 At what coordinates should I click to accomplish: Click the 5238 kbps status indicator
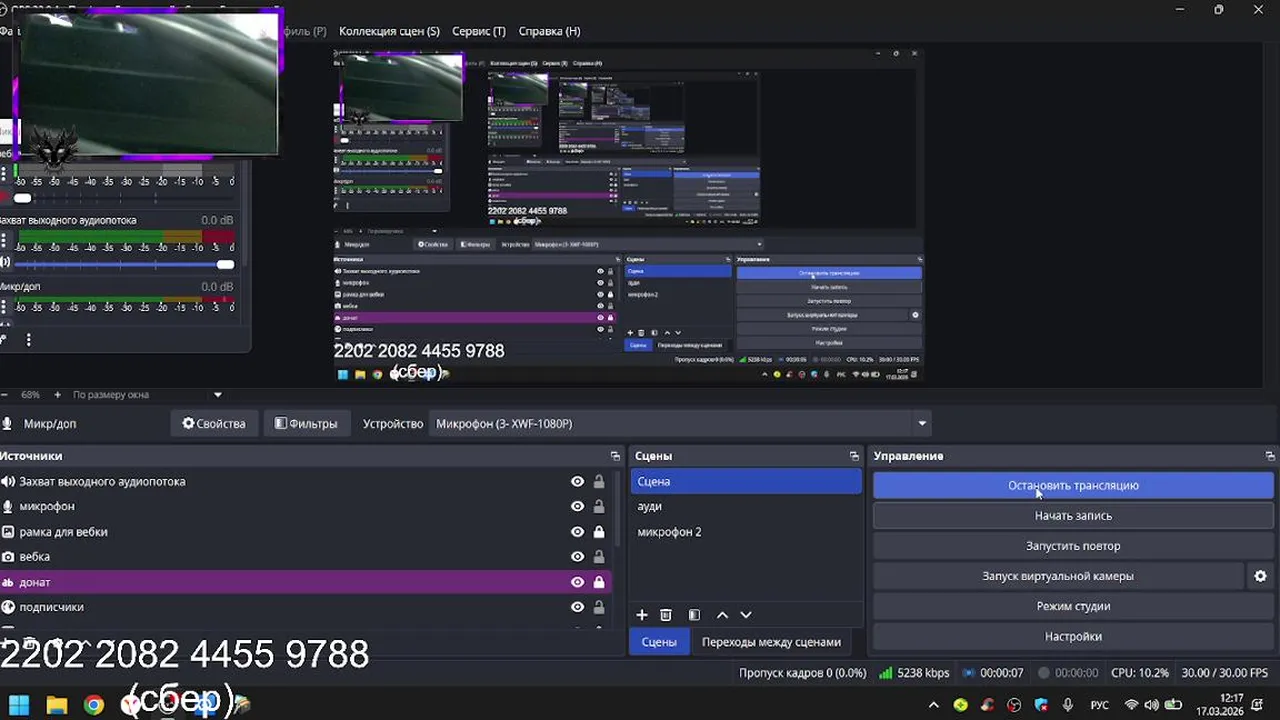[914, 673]
